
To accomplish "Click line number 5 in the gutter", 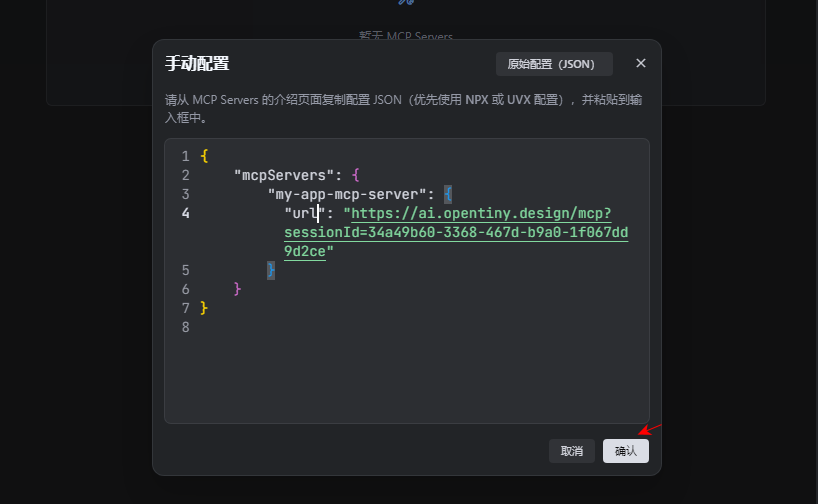I will point(185,270).
